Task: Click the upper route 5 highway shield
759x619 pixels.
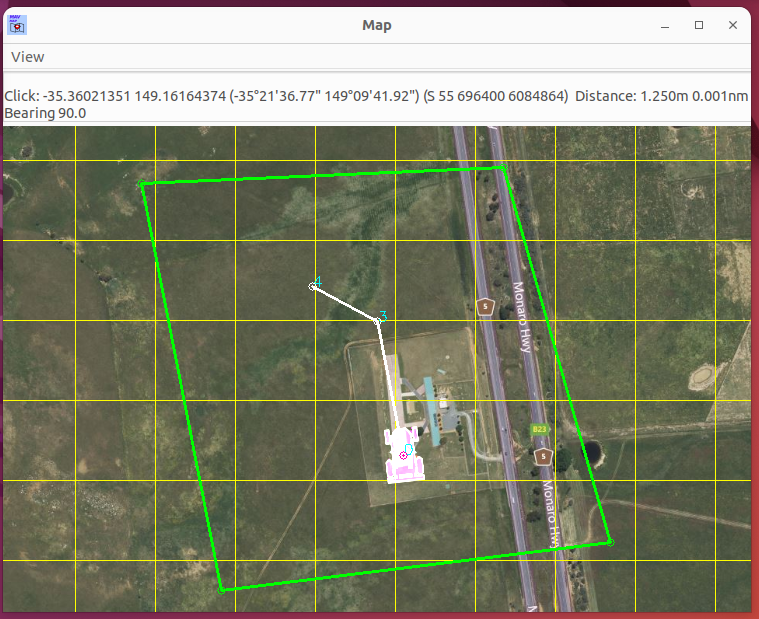Action: tap(485, 307)
